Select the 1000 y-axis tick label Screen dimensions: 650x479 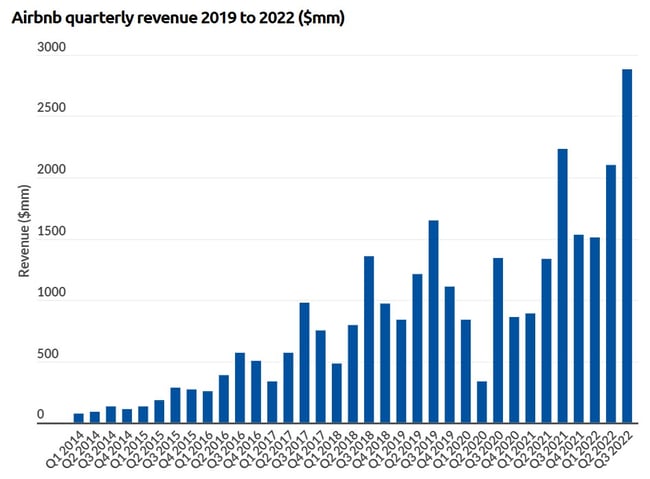click(x=50, y=293)
